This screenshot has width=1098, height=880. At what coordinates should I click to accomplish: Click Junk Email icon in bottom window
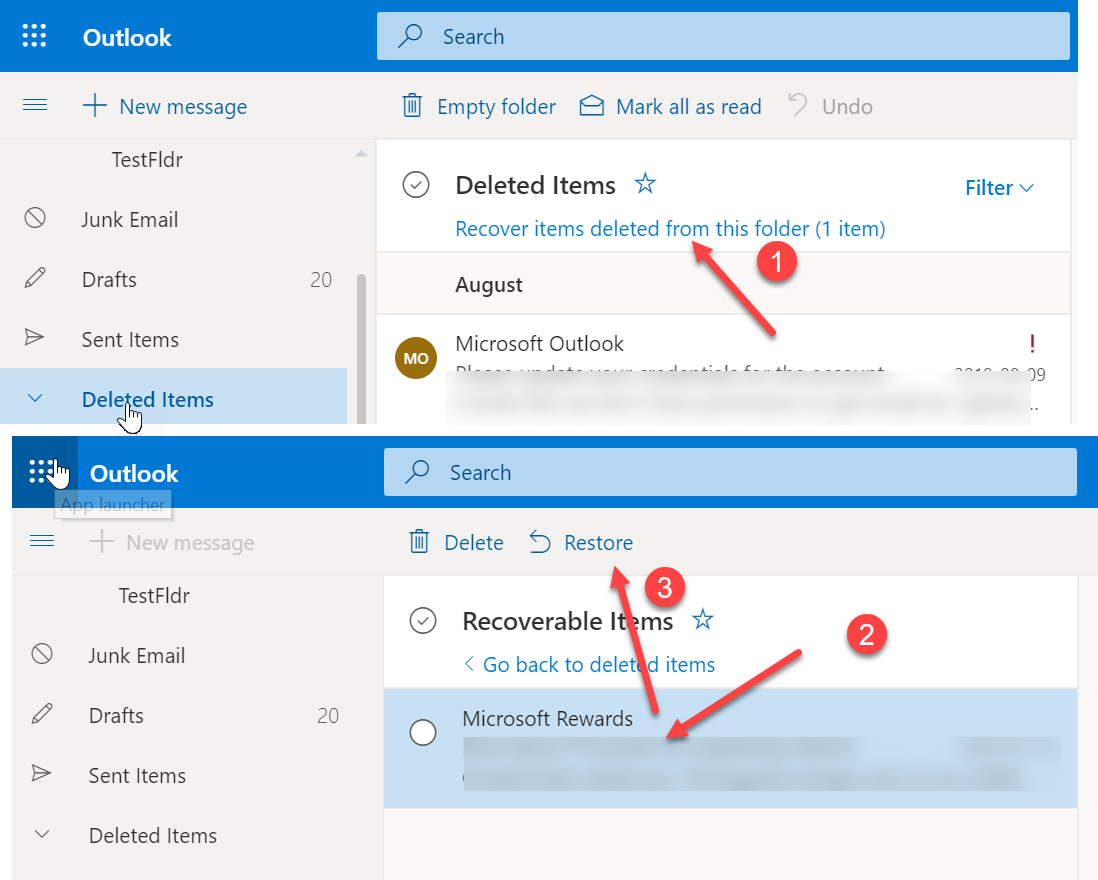pyautogui.click(x=42, y=654)
